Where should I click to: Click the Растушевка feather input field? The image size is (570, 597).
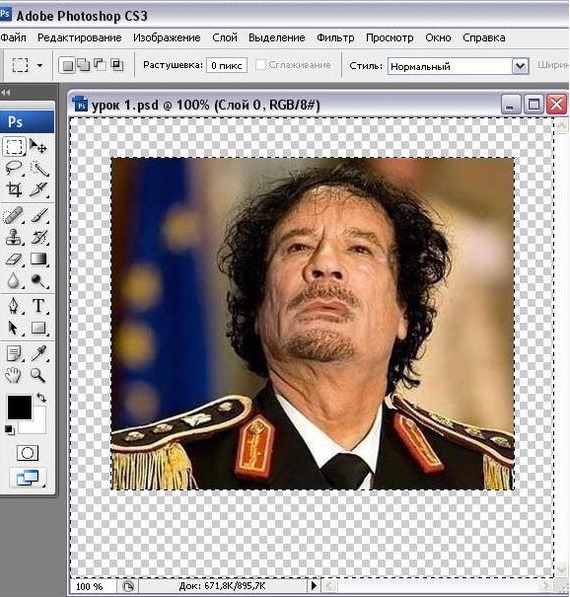tap(227, 65)
